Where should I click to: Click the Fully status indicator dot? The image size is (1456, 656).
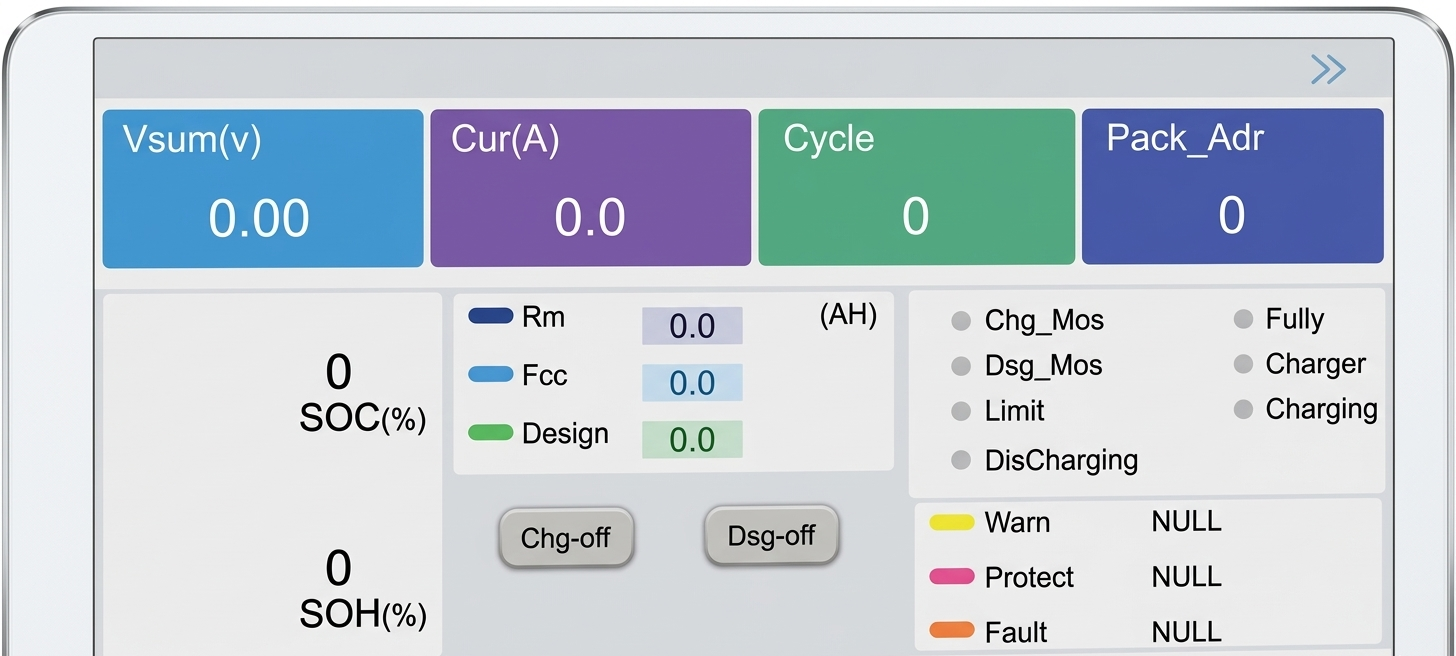[1243, 319]
